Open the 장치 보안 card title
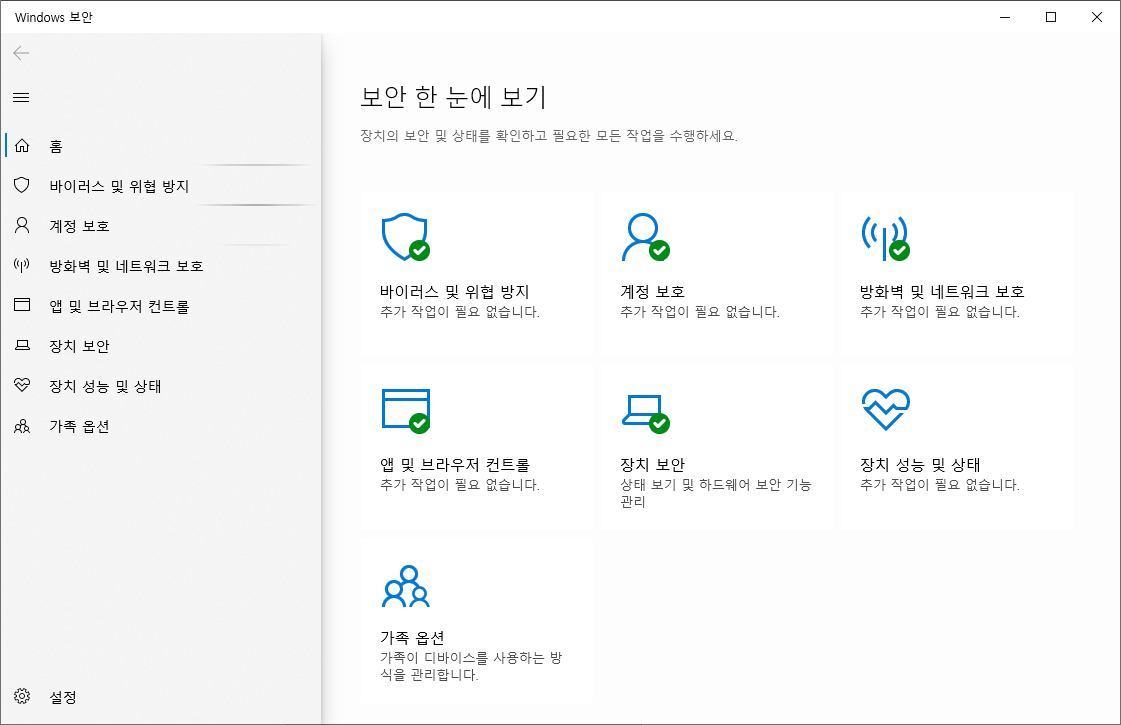The height and width of the screenshot is (725, 1121). [x=653, y=465]
